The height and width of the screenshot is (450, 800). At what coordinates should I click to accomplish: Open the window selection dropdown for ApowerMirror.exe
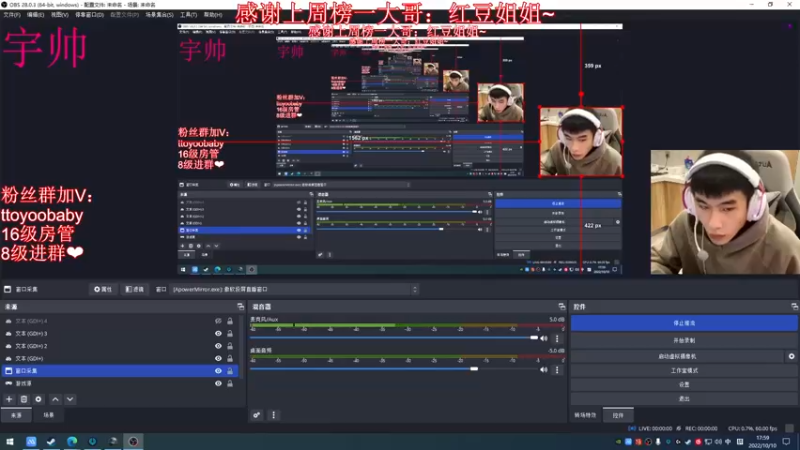point(294,289)
